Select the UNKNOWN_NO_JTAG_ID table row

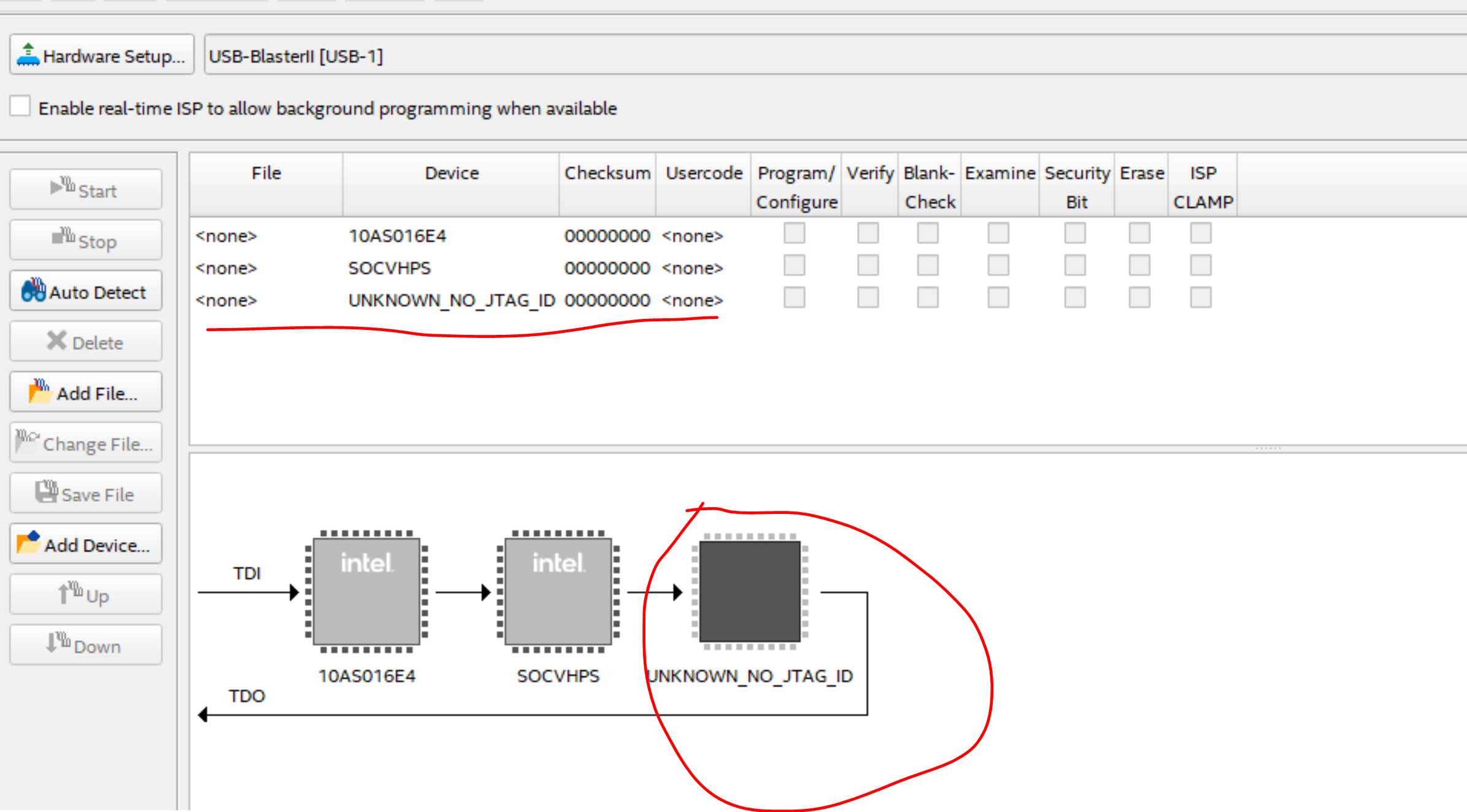click(x=451, y=301)
